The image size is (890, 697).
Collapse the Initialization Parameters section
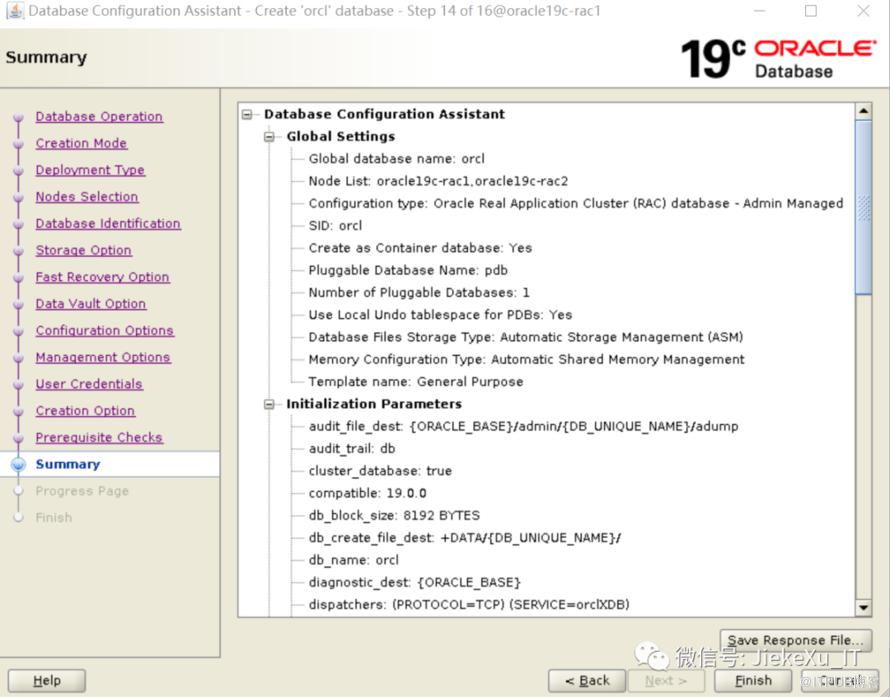269,405
